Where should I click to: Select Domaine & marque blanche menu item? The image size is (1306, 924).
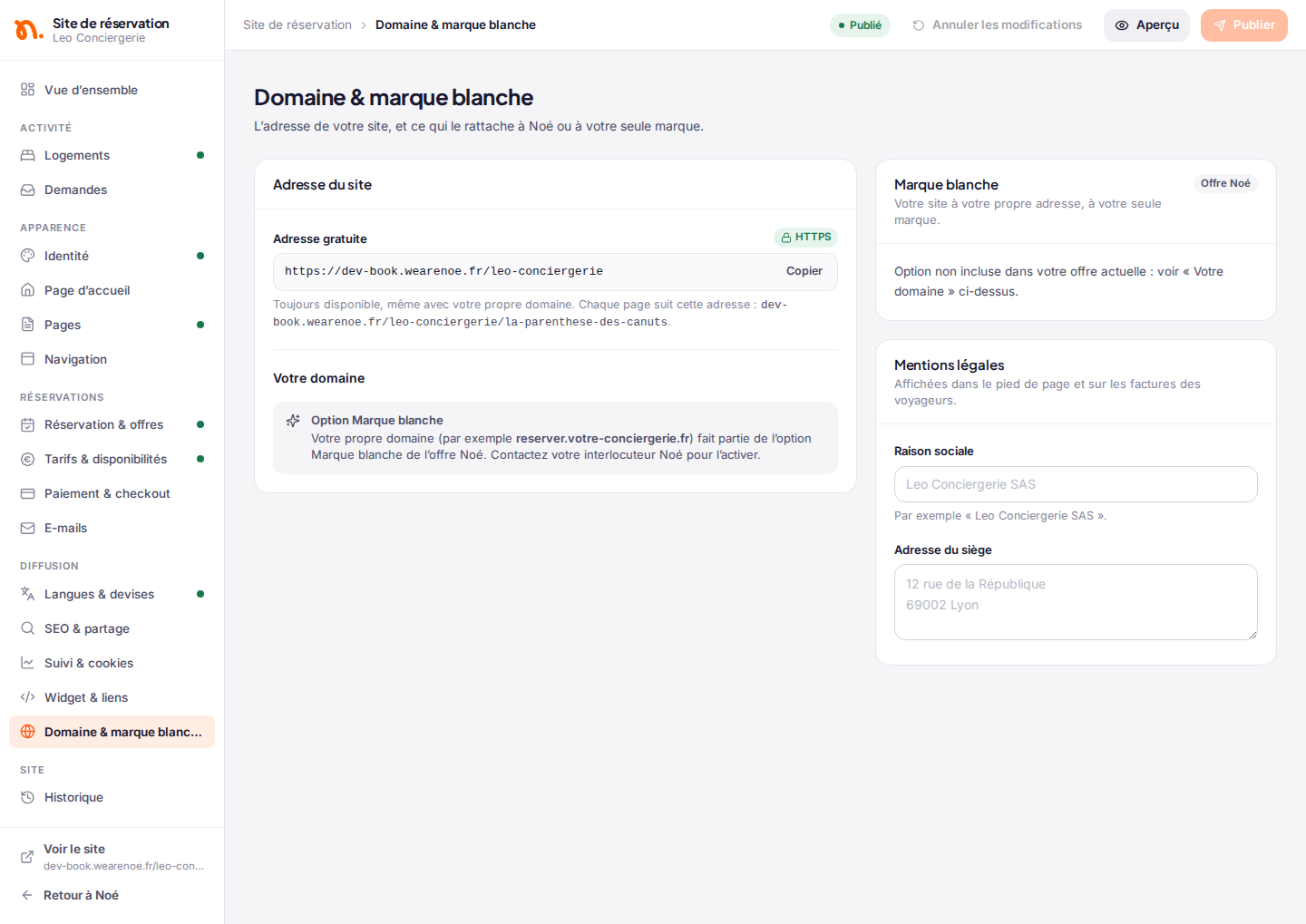(x=112, y=732)
